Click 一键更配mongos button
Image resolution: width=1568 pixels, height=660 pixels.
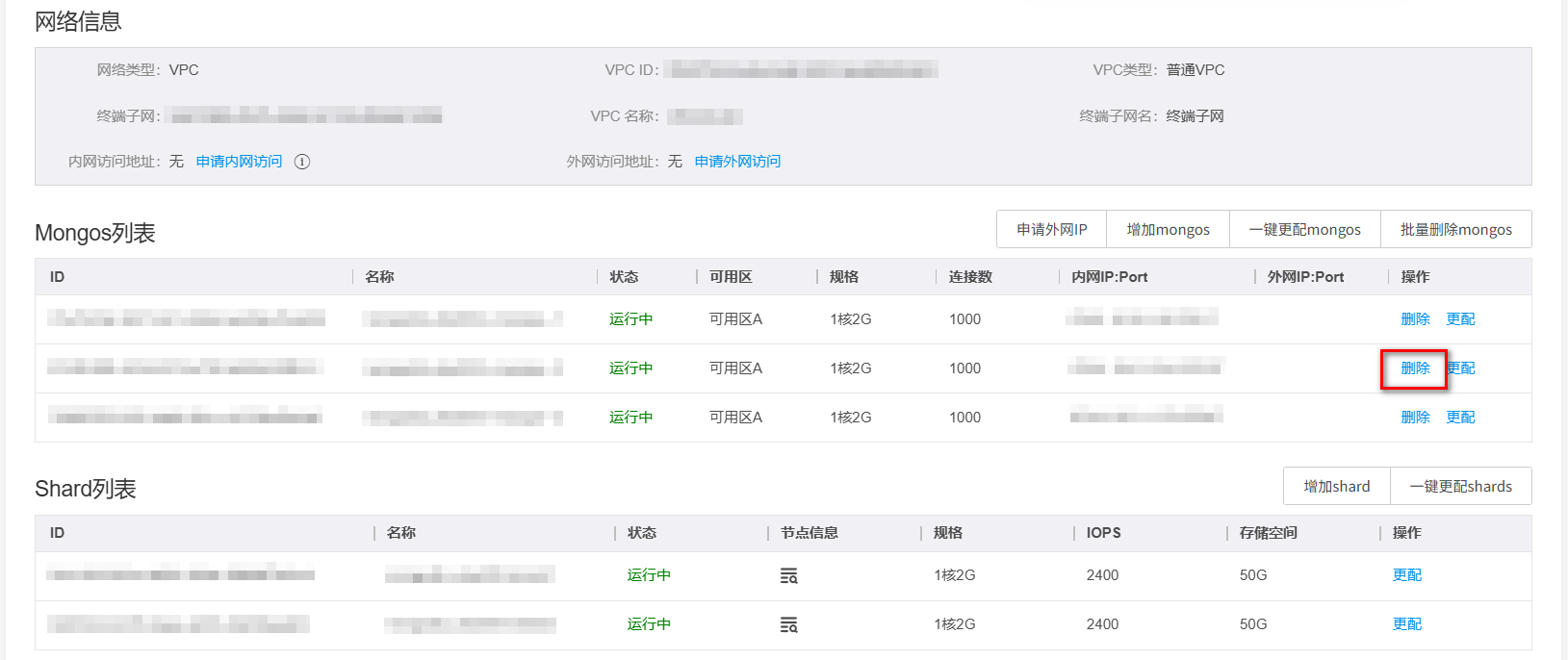(1304, 230)
